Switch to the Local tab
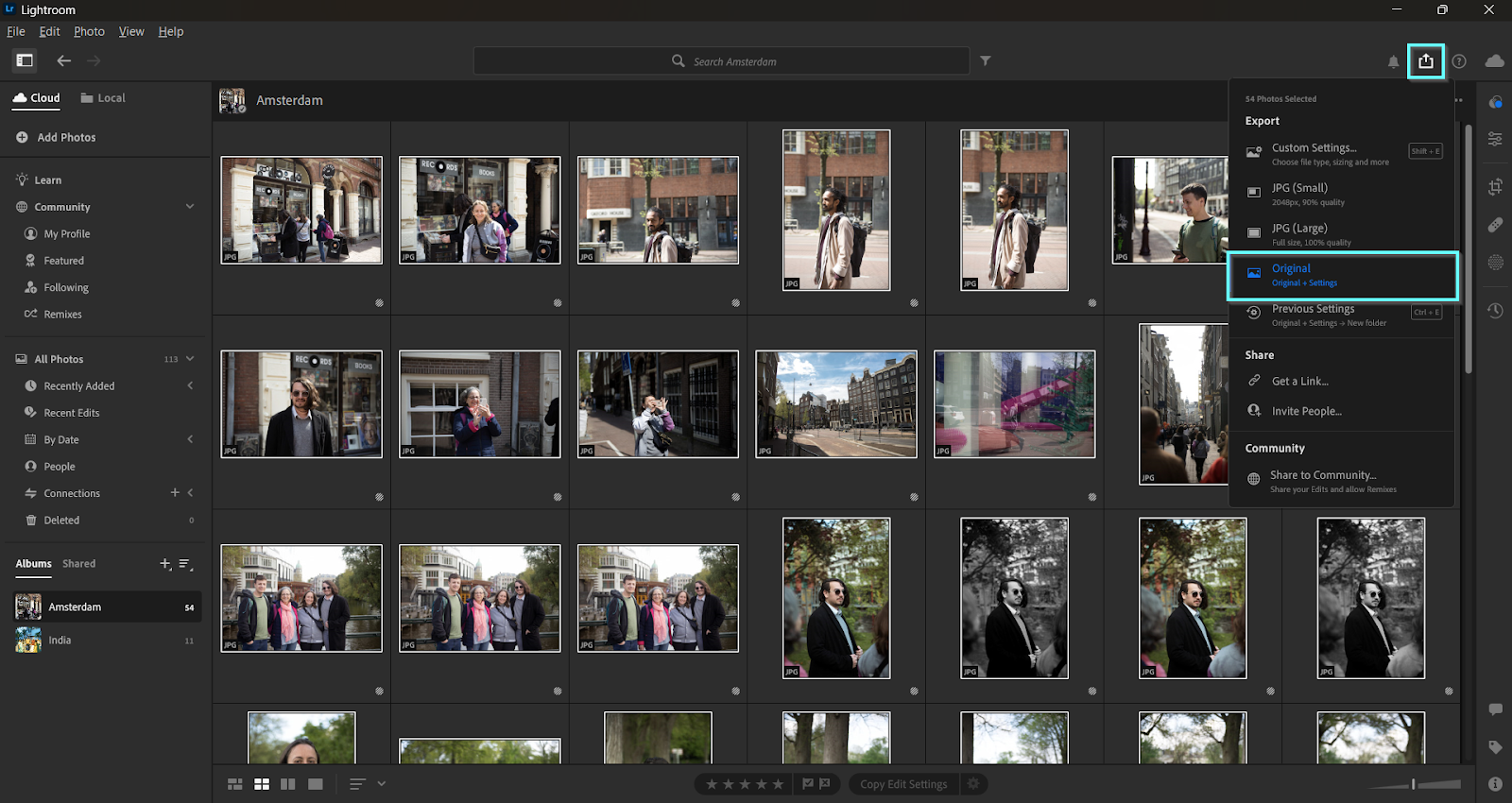1512x803 pixels. (103, 98)
